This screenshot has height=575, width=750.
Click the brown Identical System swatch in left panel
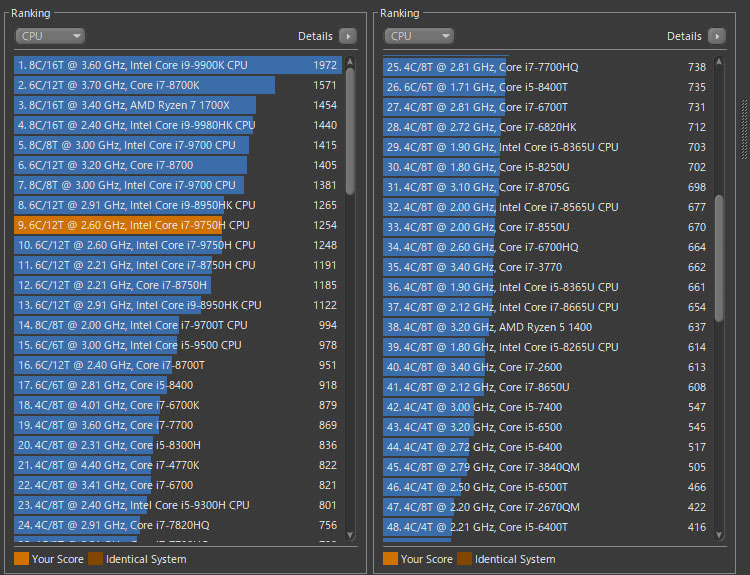point(96,559)
